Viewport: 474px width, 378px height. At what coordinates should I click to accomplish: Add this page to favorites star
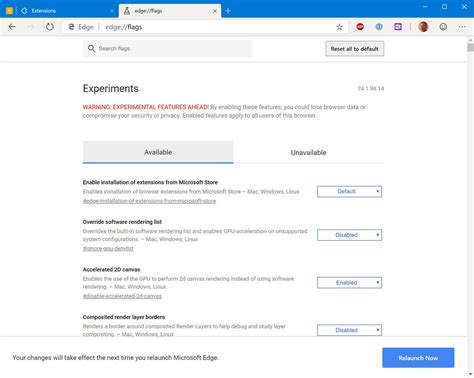click(x=339, y=27)
